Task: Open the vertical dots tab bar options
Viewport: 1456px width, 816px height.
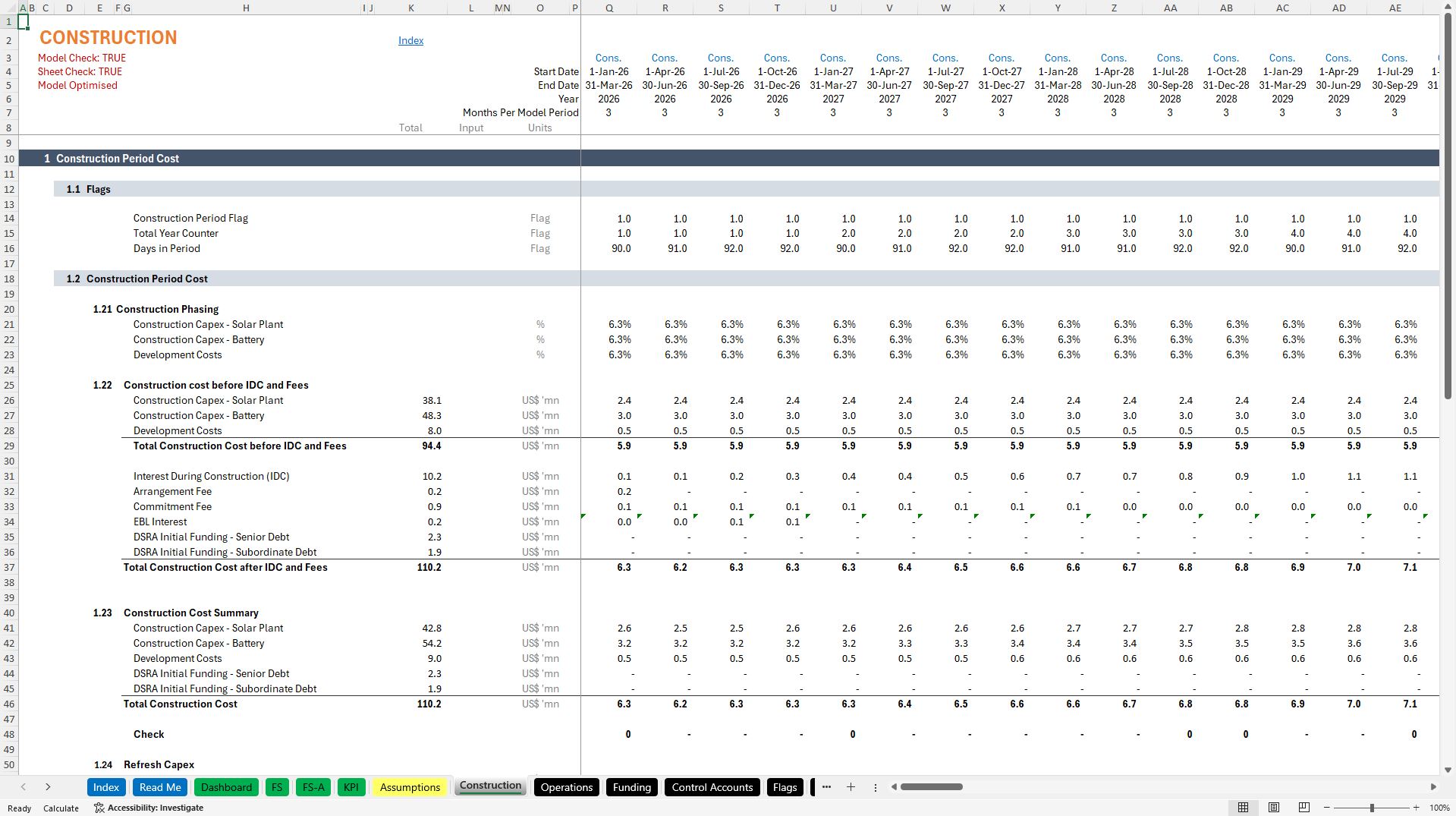Action: coord(875,787)
